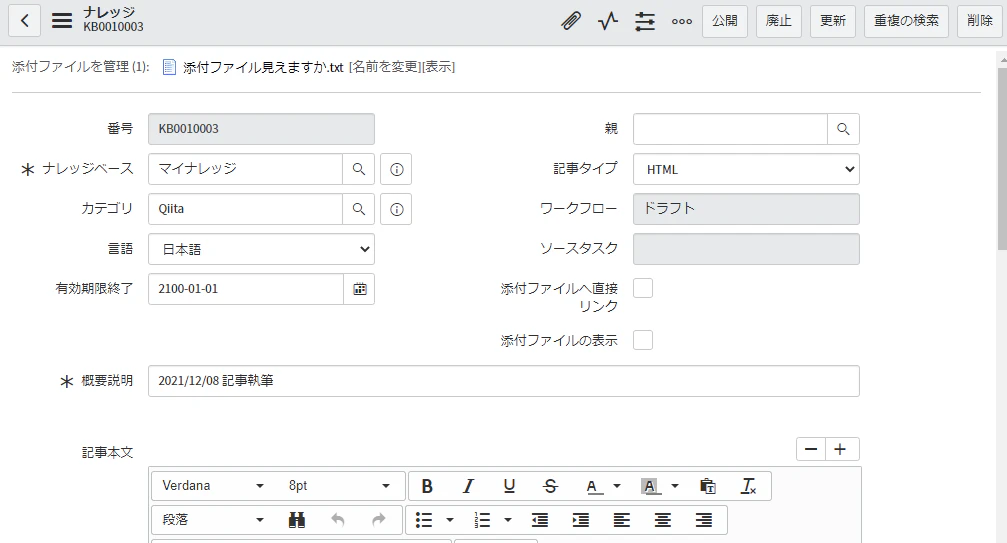This screenshot has width=1007, height=543.
Task: Open the 記事タイプ HTML dropdown
Action: 746,169
